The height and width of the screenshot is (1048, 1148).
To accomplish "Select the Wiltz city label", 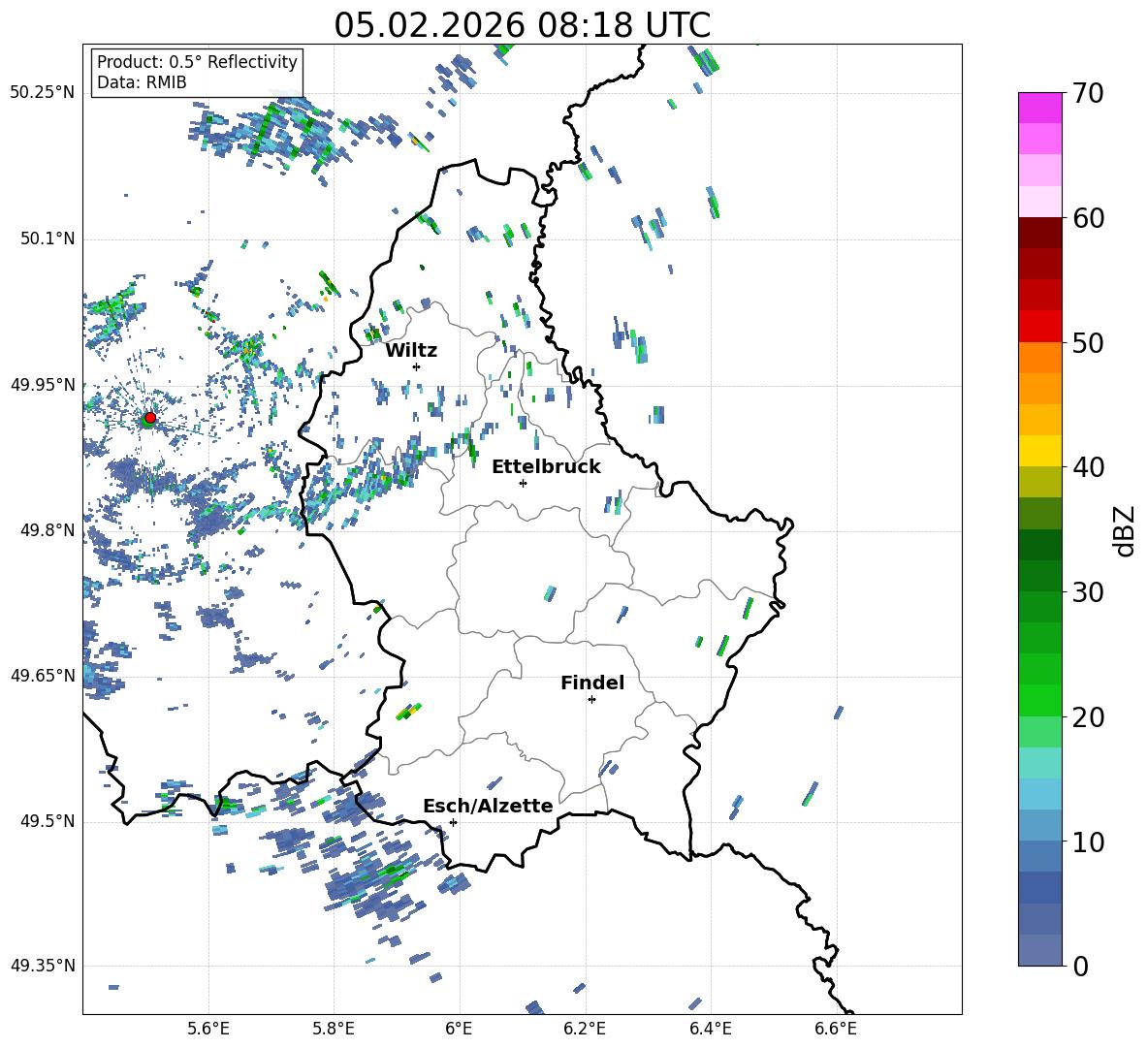I will coord(411,350).
